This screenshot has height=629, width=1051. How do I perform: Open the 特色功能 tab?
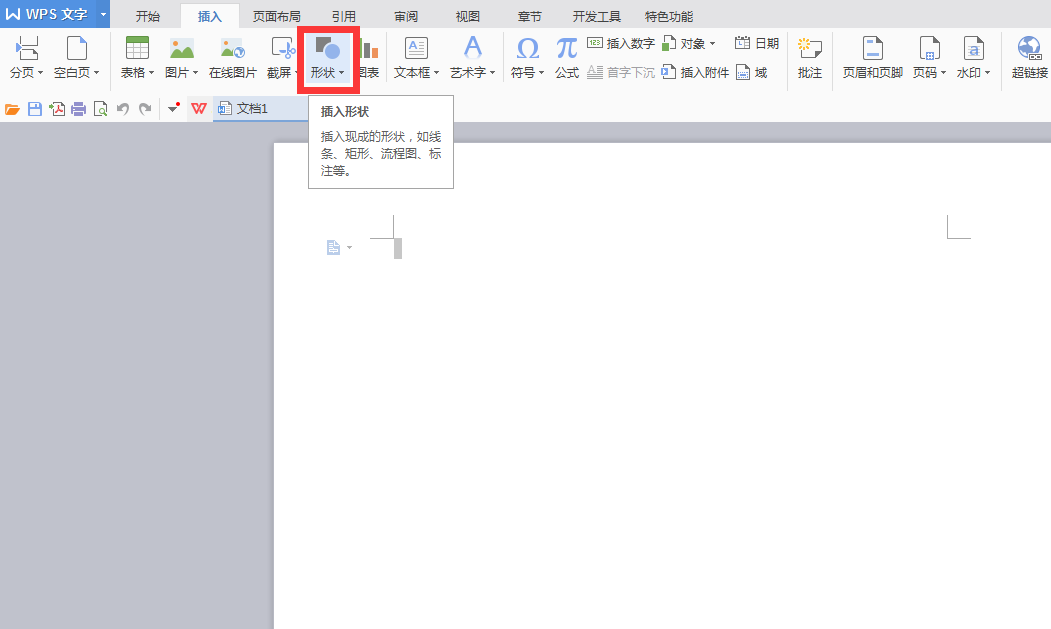click(x=669, y=16)
